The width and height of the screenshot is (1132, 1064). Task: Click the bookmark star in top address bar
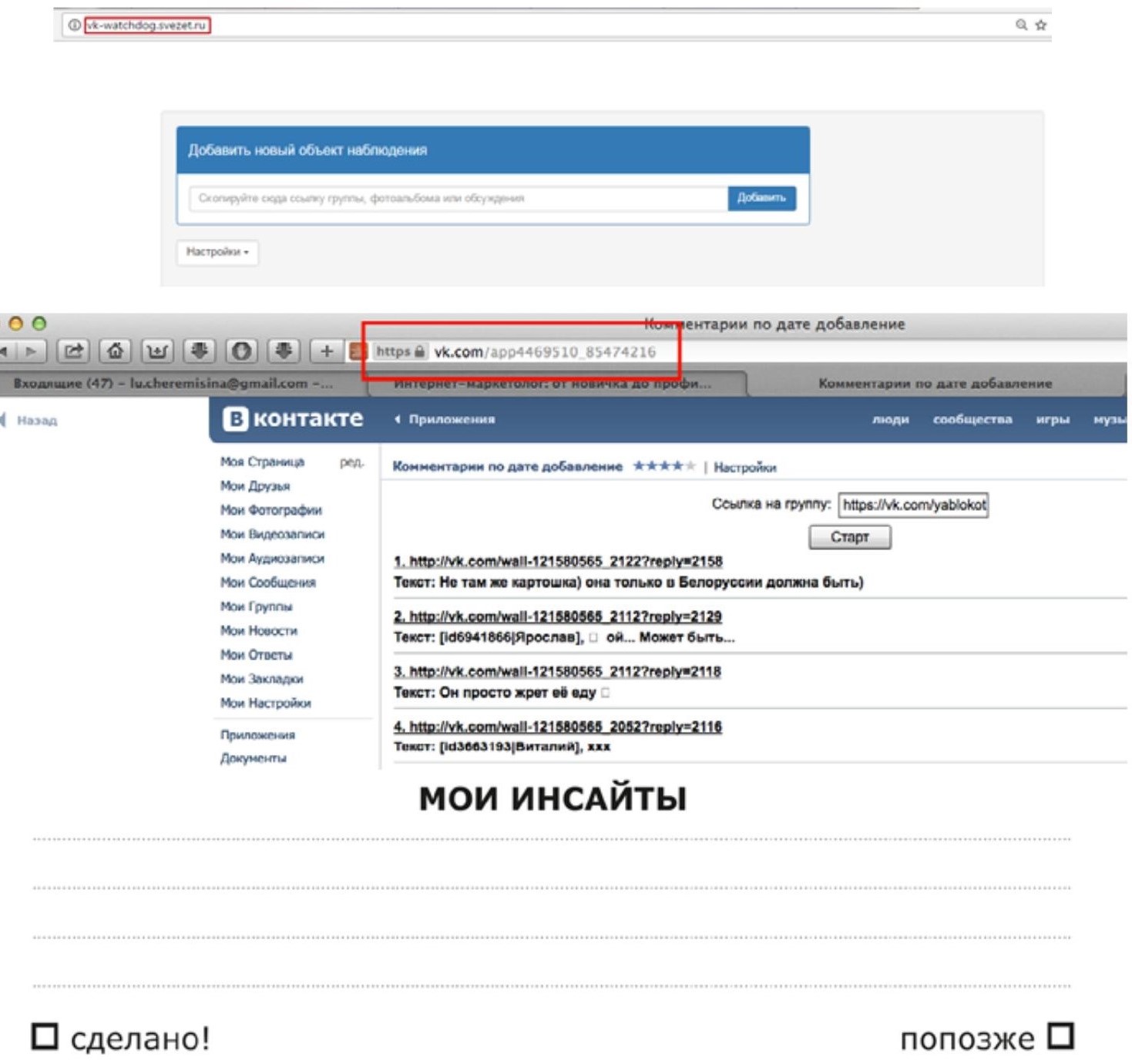(1041, 25)
